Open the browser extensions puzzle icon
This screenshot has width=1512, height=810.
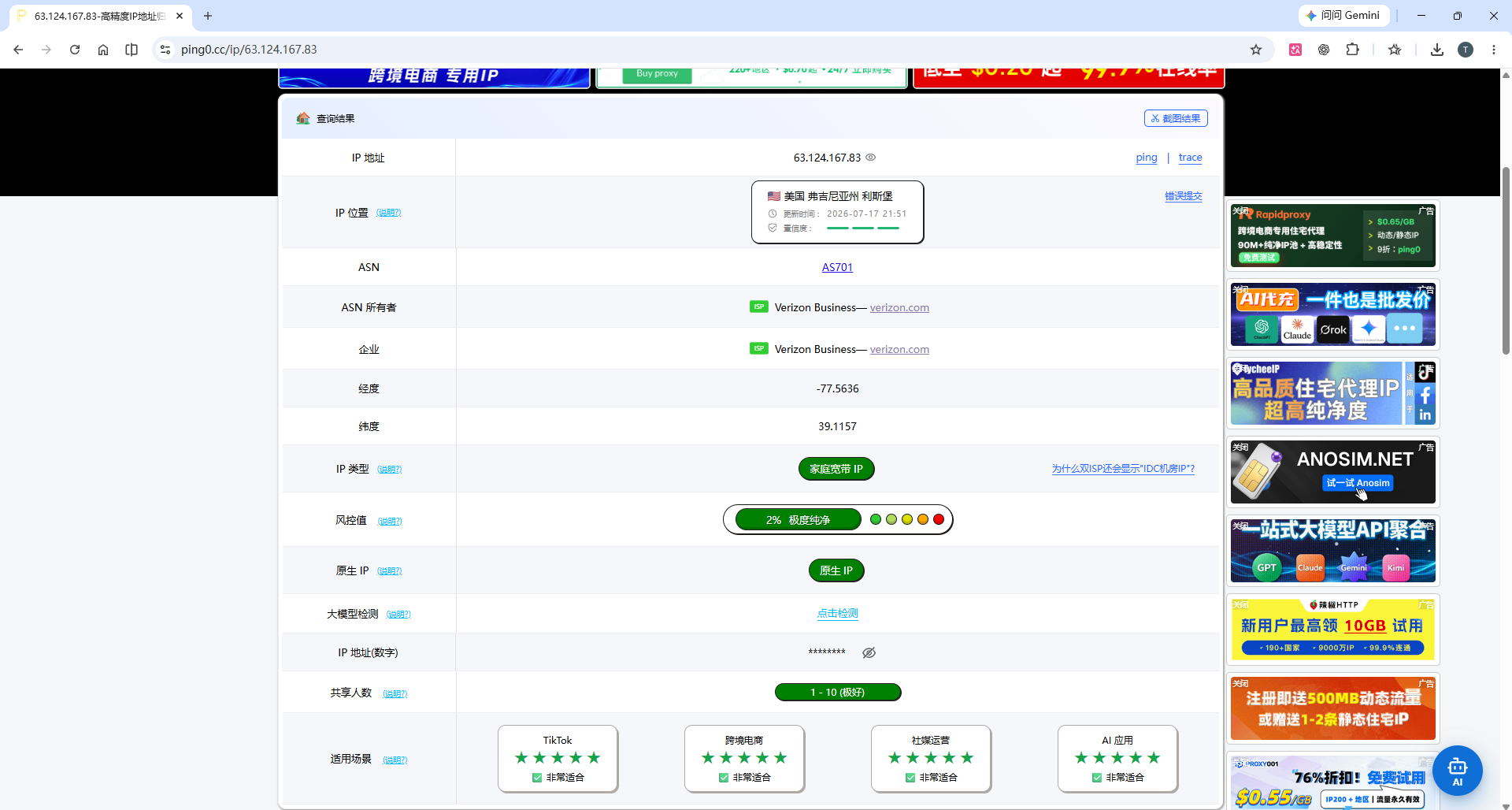pos(1352,50)
